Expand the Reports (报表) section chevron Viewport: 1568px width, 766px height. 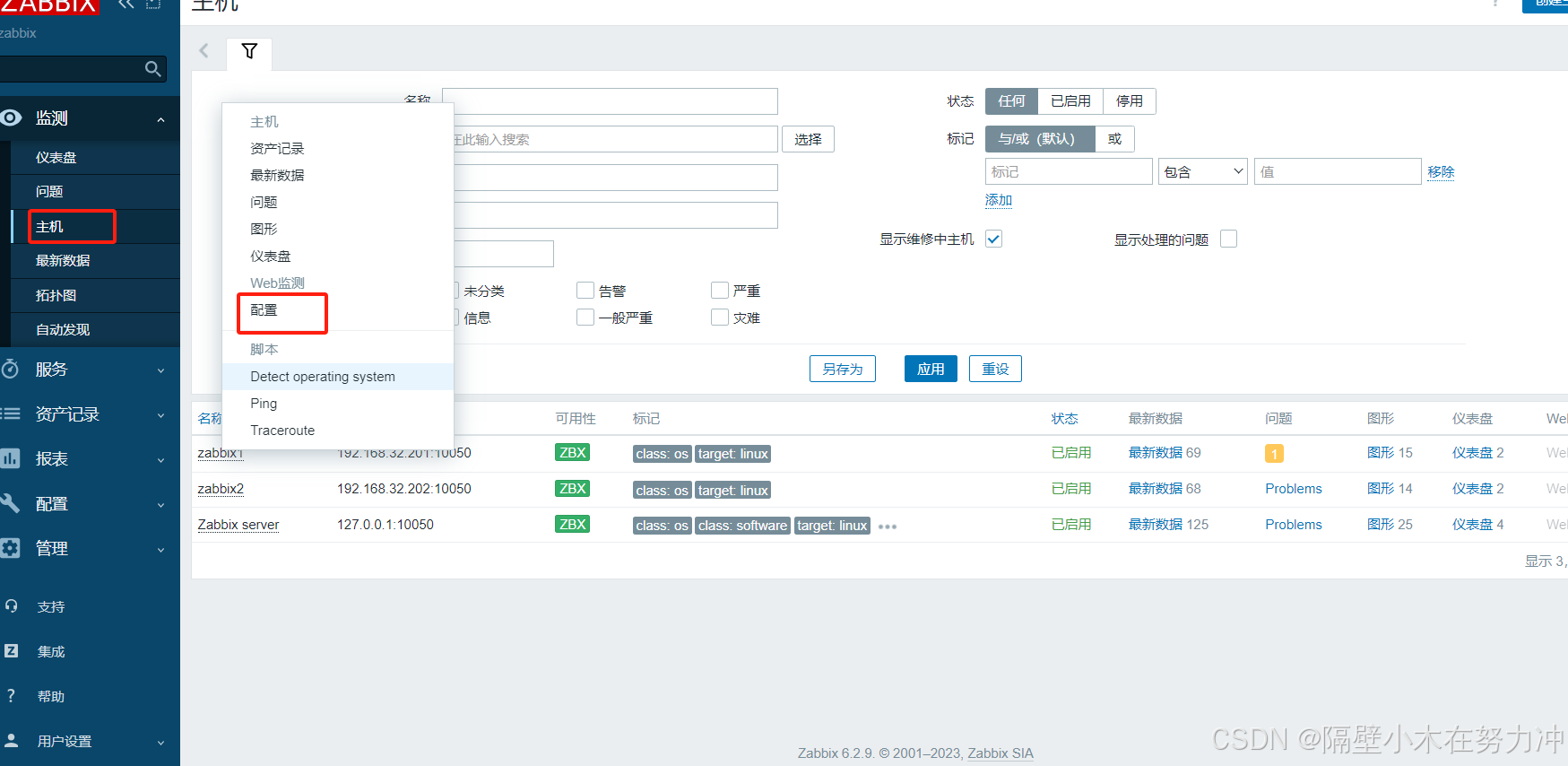[160, 460]
